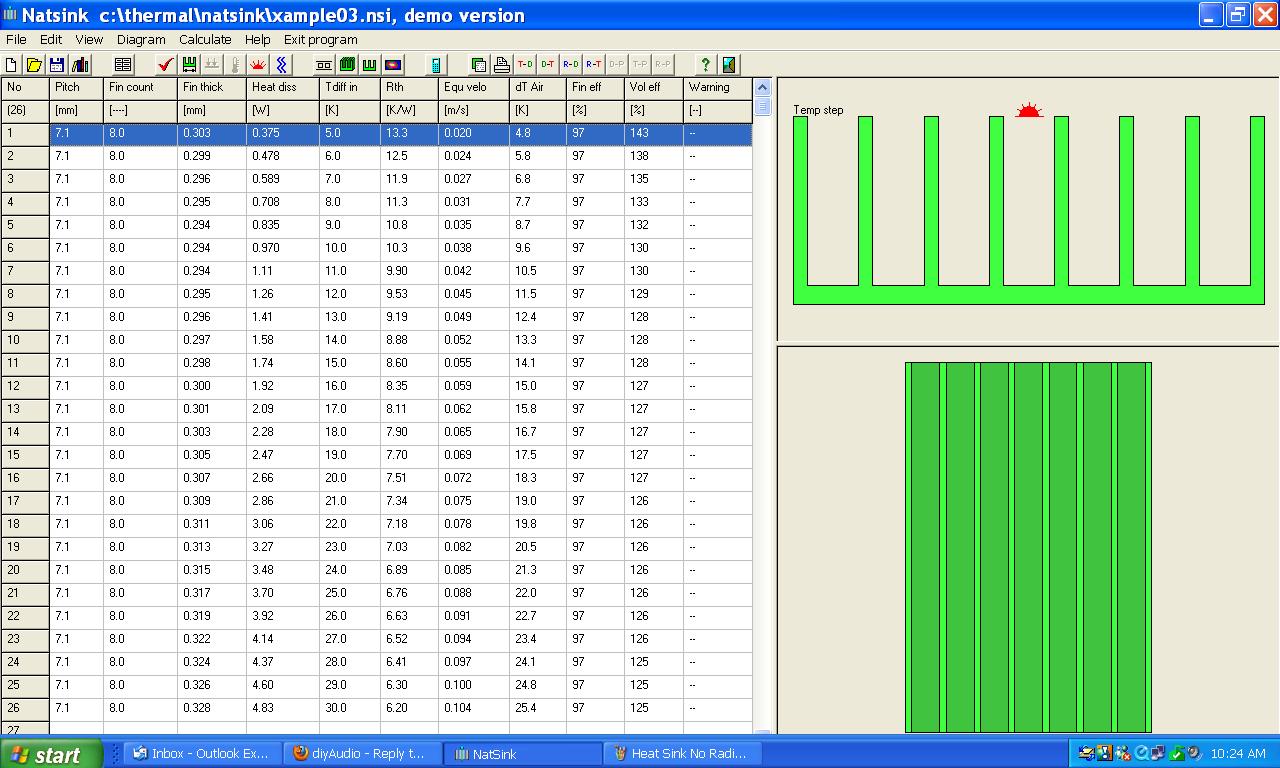Image resolution: width=1280 pixels, height=768 pixels.
Task: Click the Tdiff in column header
Action: tap(350, 87)
